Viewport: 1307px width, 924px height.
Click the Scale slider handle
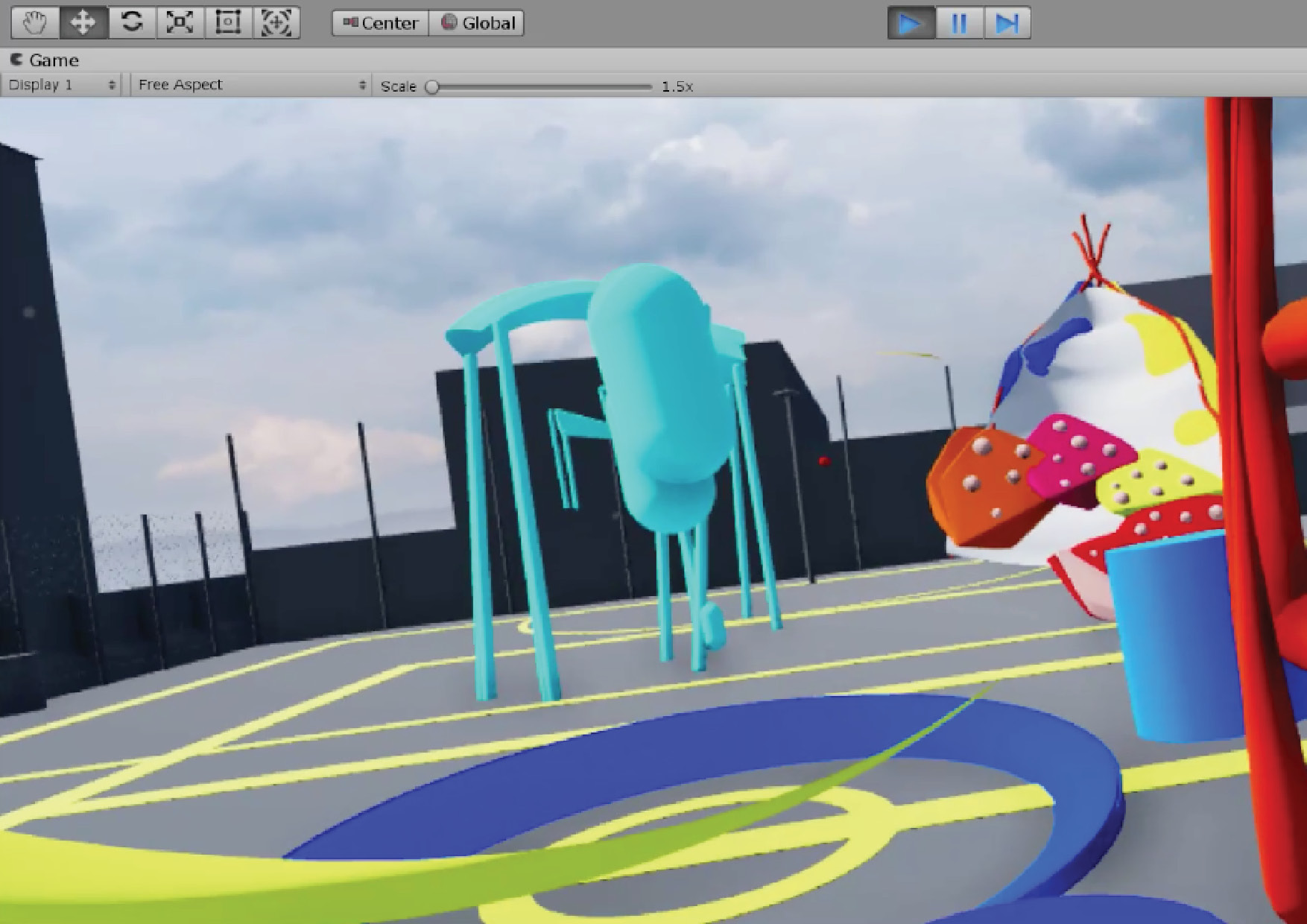point(431,86)
